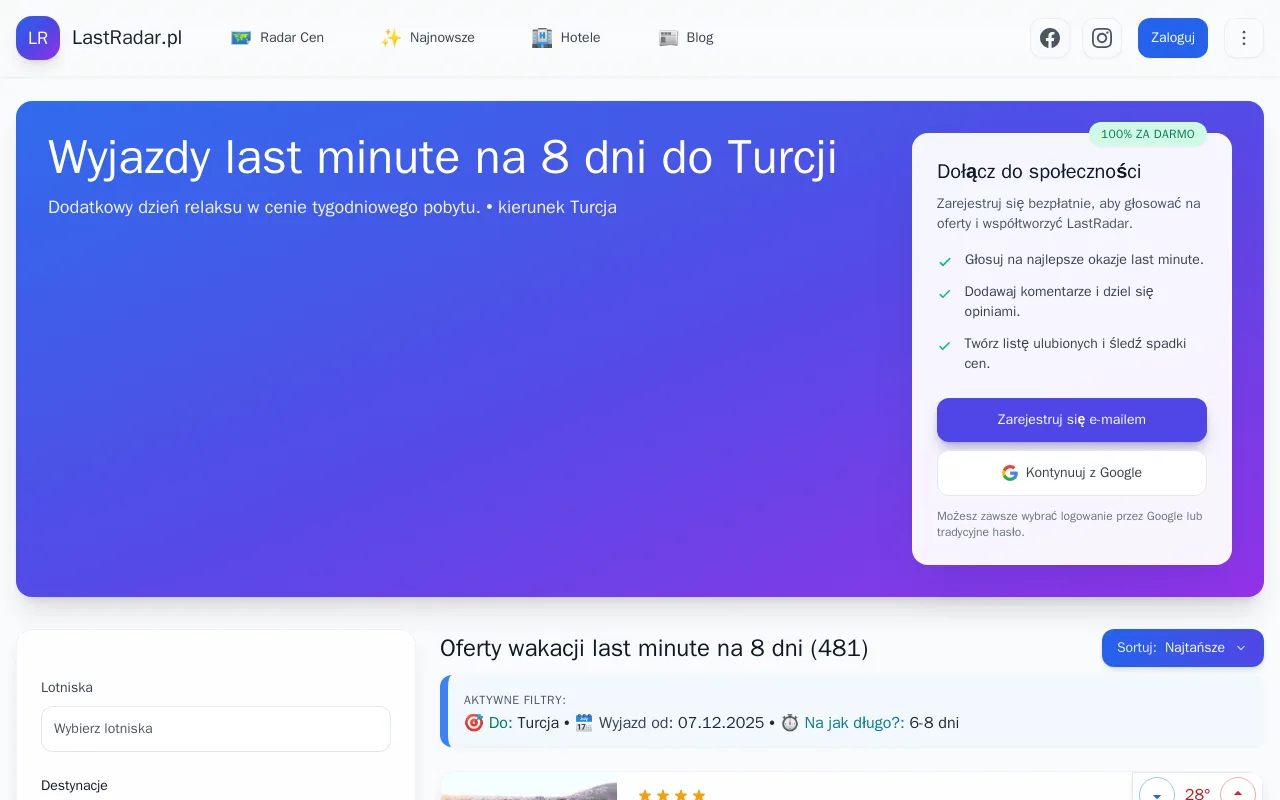Upvote the offer with red up arrow
The image size is (1280, 800).
tap(1238, 793)
